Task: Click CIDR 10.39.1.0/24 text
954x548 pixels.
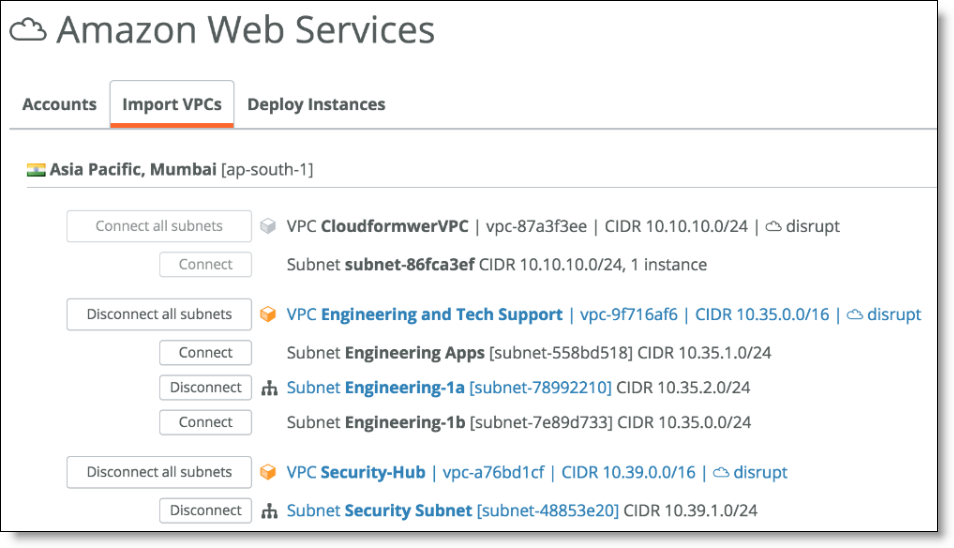Action: click(691, 510)
